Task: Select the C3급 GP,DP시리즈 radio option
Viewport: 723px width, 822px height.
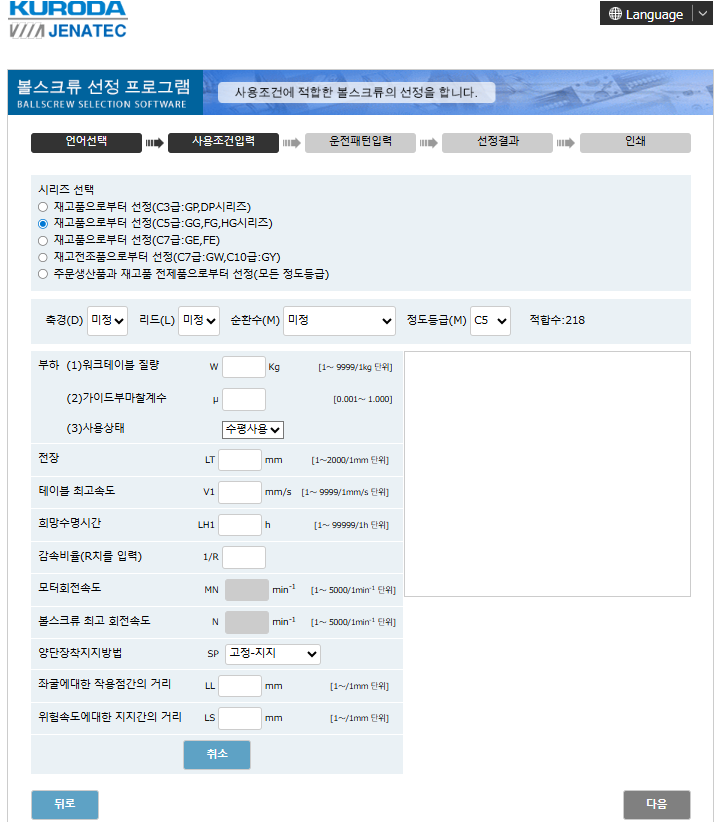Action: tap(43, 206)
